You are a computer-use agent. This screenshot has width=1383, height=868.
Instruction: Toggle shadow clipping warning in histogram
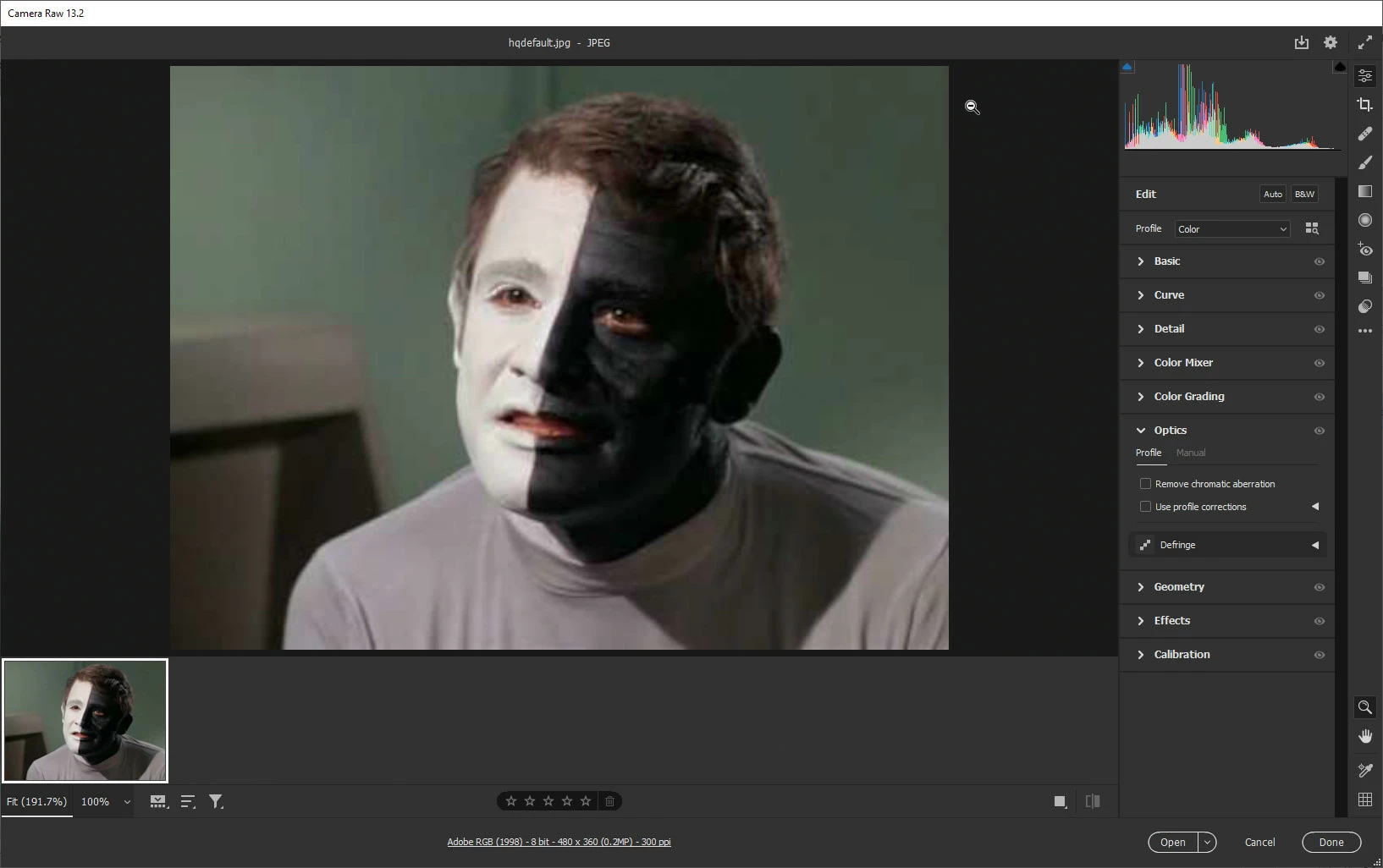(1127, 67)
